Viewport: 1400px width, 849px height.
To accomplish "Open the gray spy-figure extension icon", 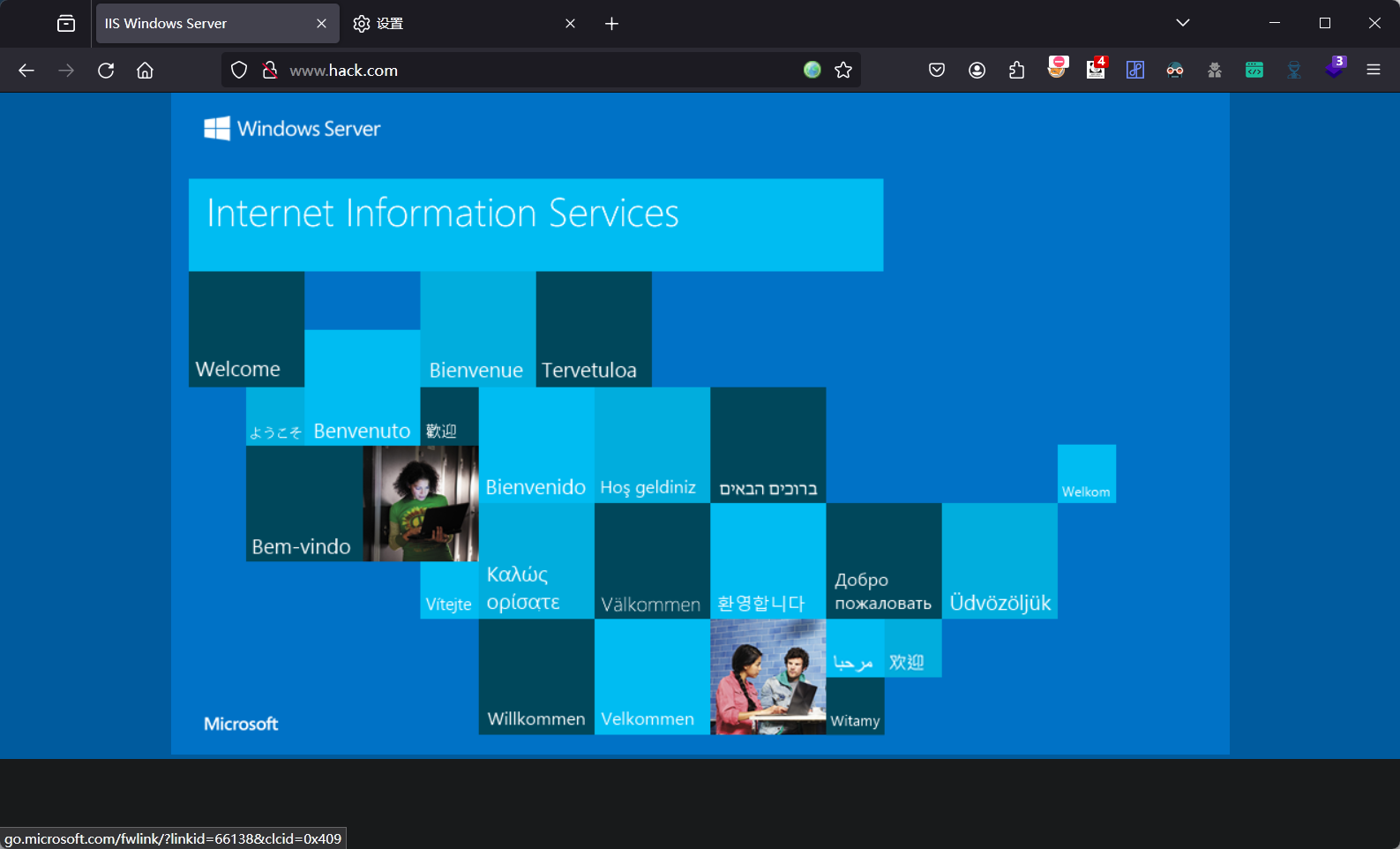I will point(1215,71).
